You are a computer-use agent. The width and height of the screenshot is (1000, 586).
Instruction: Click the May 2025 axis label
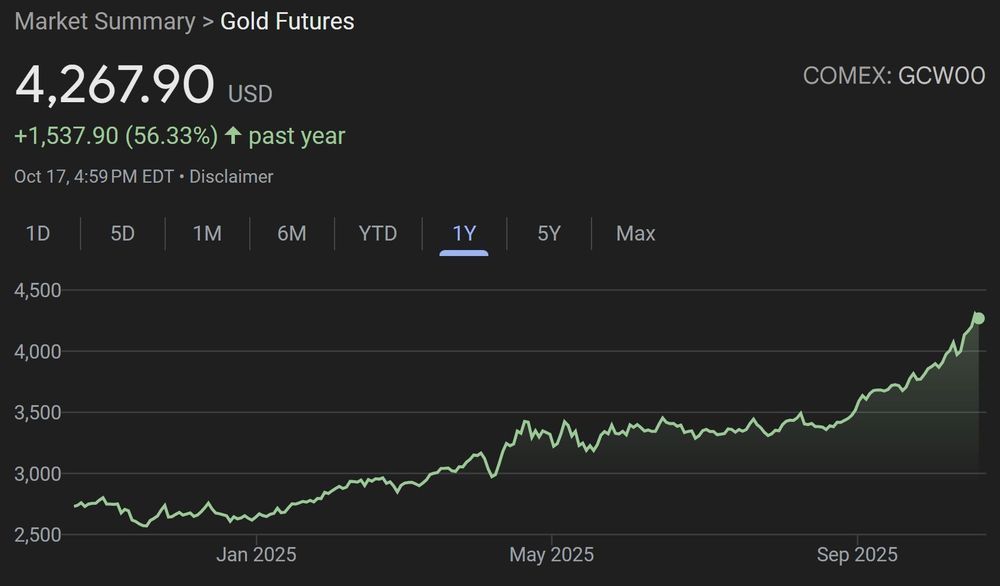[x=551, y=555]
